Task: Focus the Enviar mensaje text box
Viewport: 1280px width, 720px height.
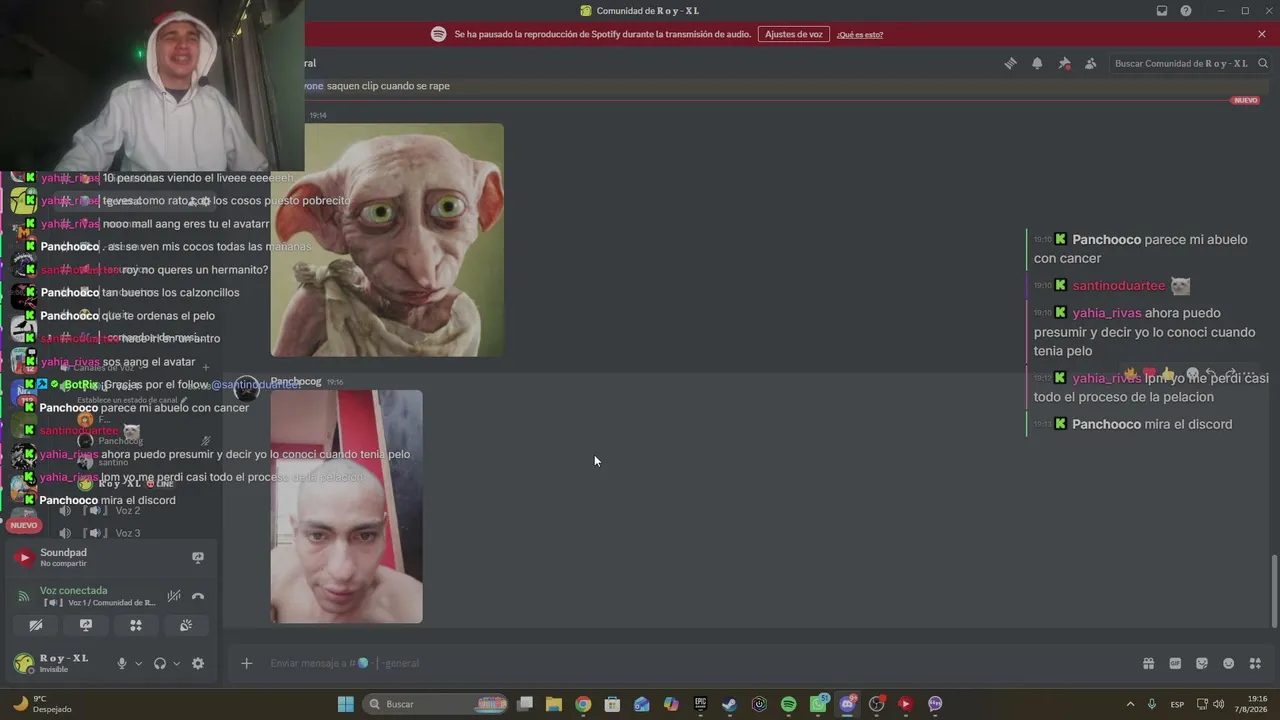Action: (x=700, y=663)
